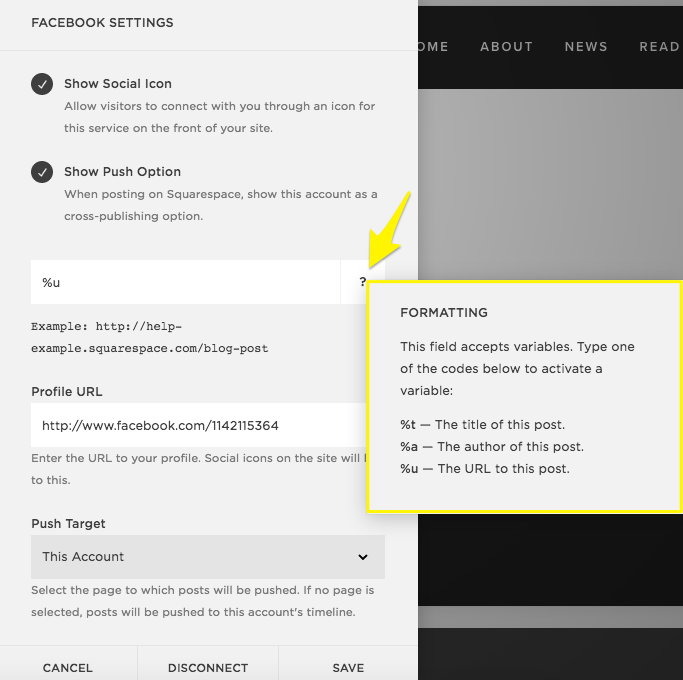
Task: Go to the About page in navigation
Action: pos(506,46)
